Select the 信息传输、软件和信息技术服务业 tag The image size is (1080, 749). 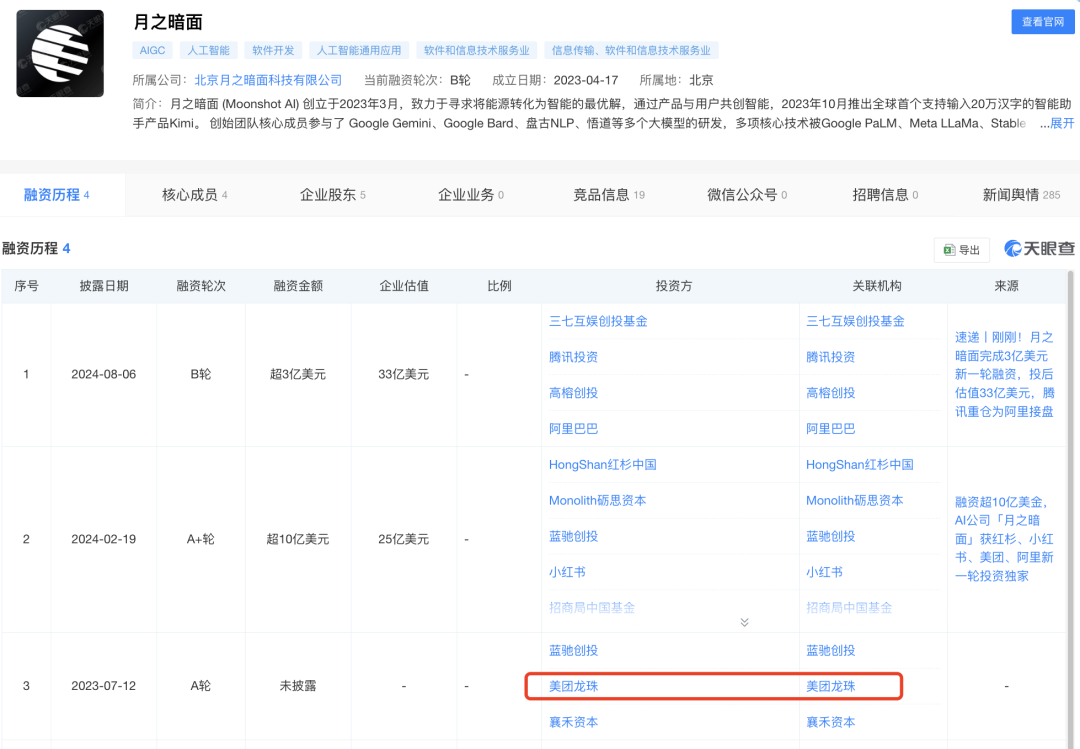click(631, 50)
